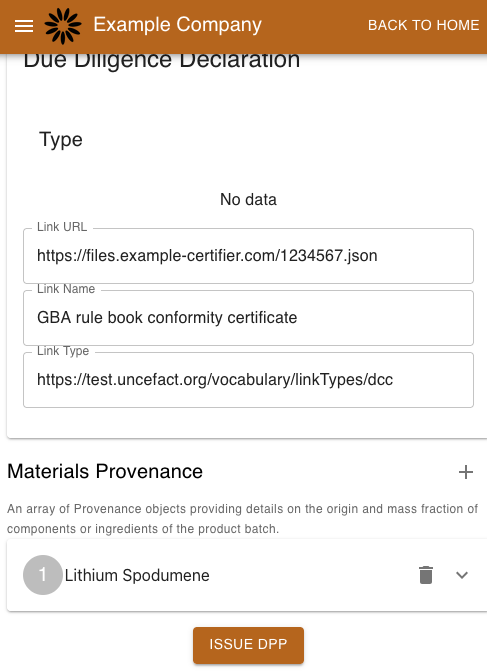
Task: Click the numbered badge 1 circle
Action: (42, 575)
